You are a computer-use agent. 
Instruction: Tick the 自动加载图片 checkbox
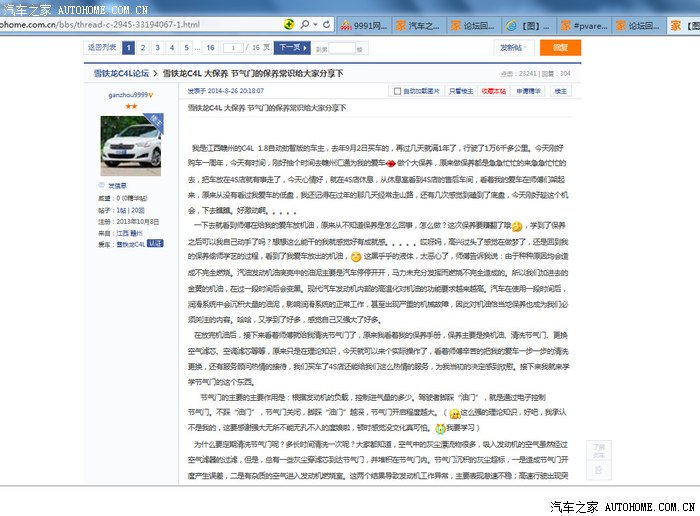pos(399,90)
